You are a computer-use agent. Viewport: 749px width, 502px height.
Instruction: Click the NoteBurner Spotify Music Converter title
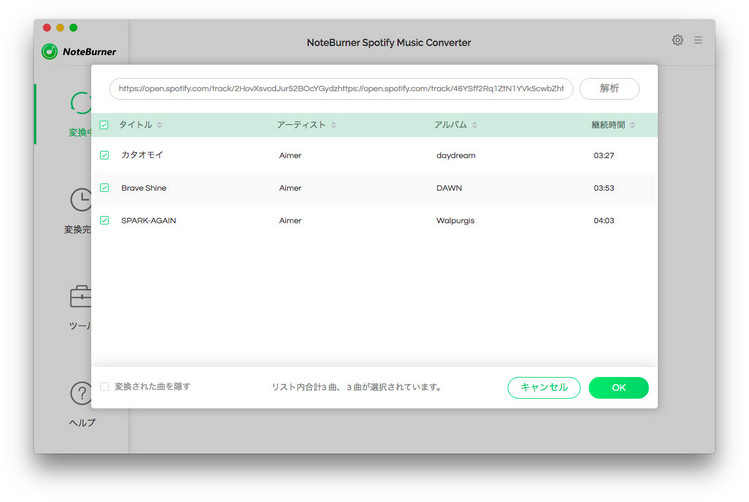pyautogui.click(x=389, y=43)
